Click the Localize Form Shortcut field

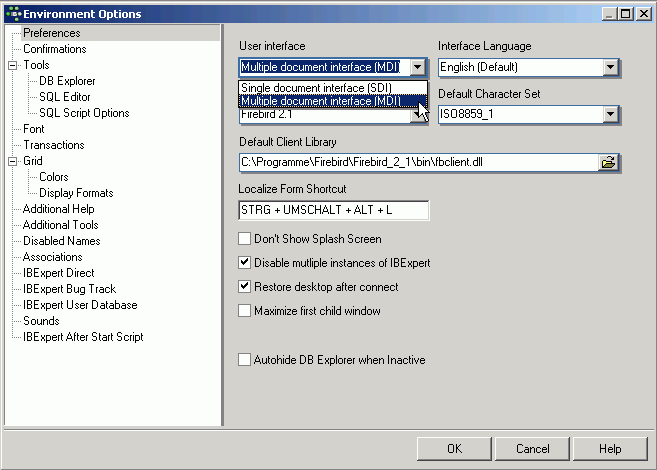coord(334,210)
